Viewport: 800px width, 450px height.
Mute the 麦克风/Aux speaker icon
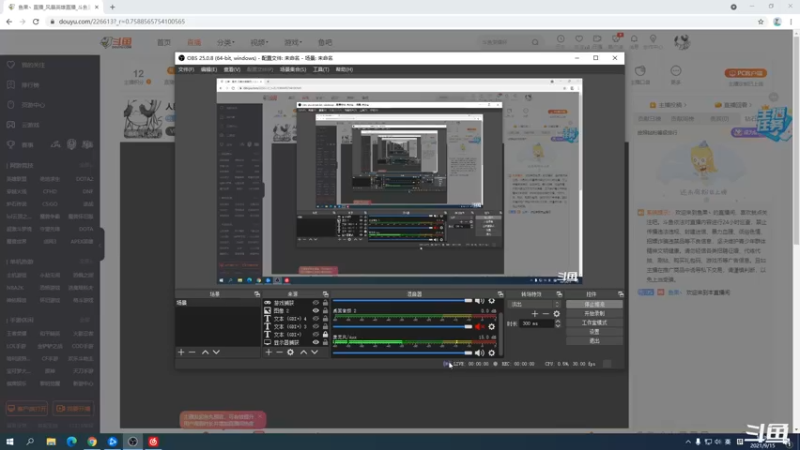(480, 353)
